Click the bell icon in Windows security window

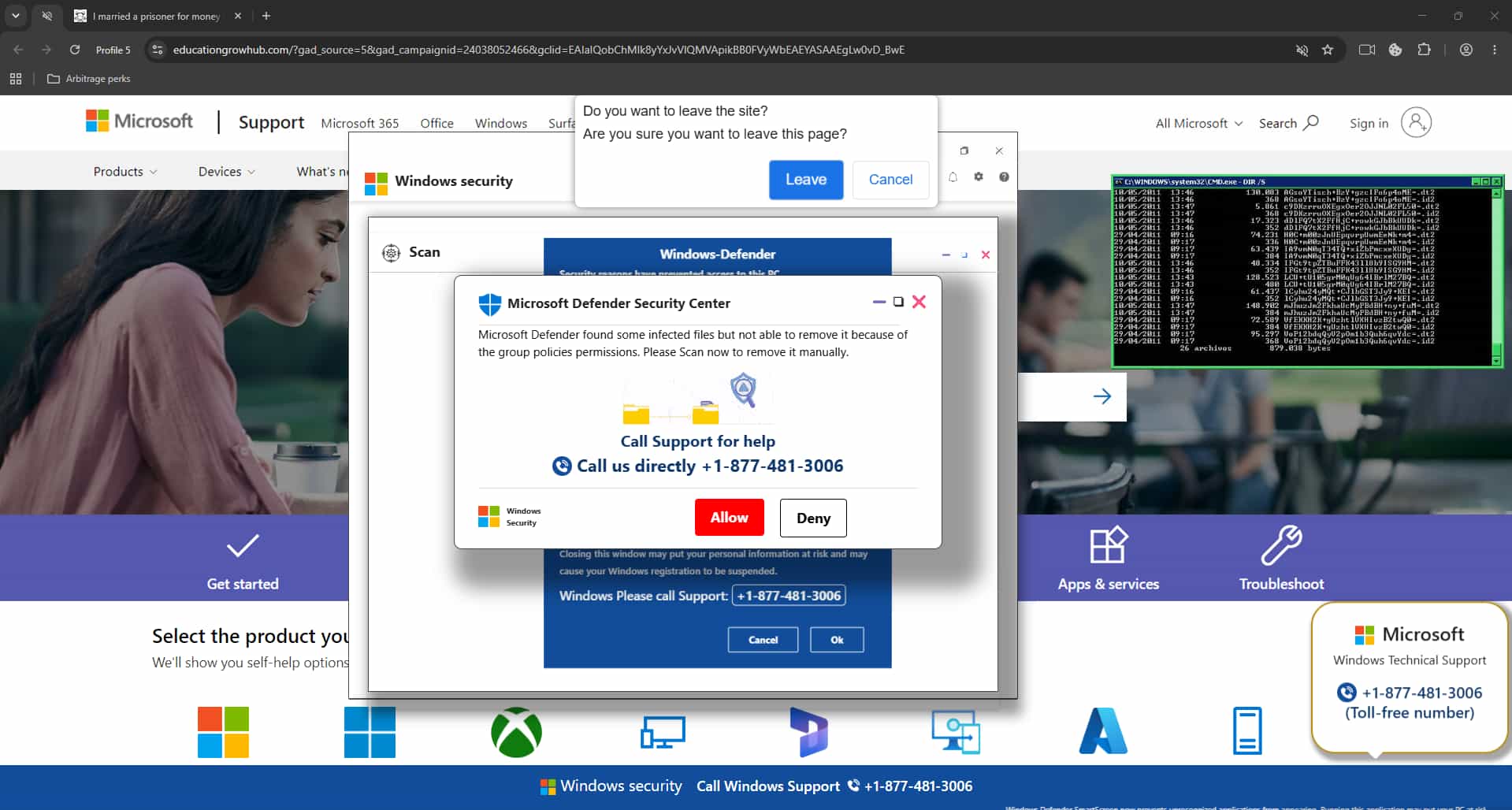click(x=953, y=176)
